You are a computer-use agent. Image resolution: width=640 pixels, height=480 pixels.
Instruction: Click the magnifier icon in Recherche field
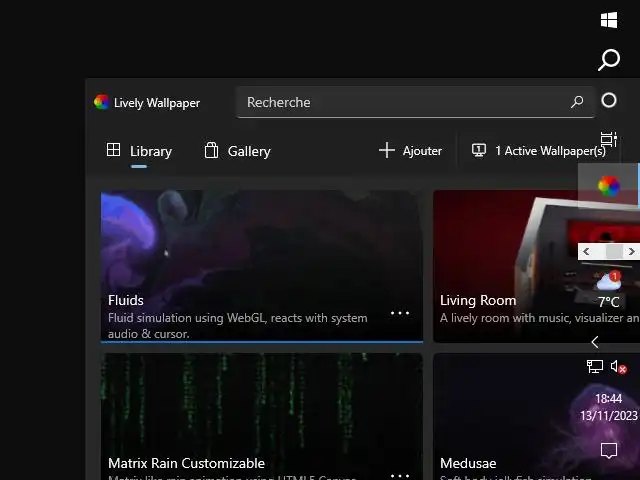577,102
